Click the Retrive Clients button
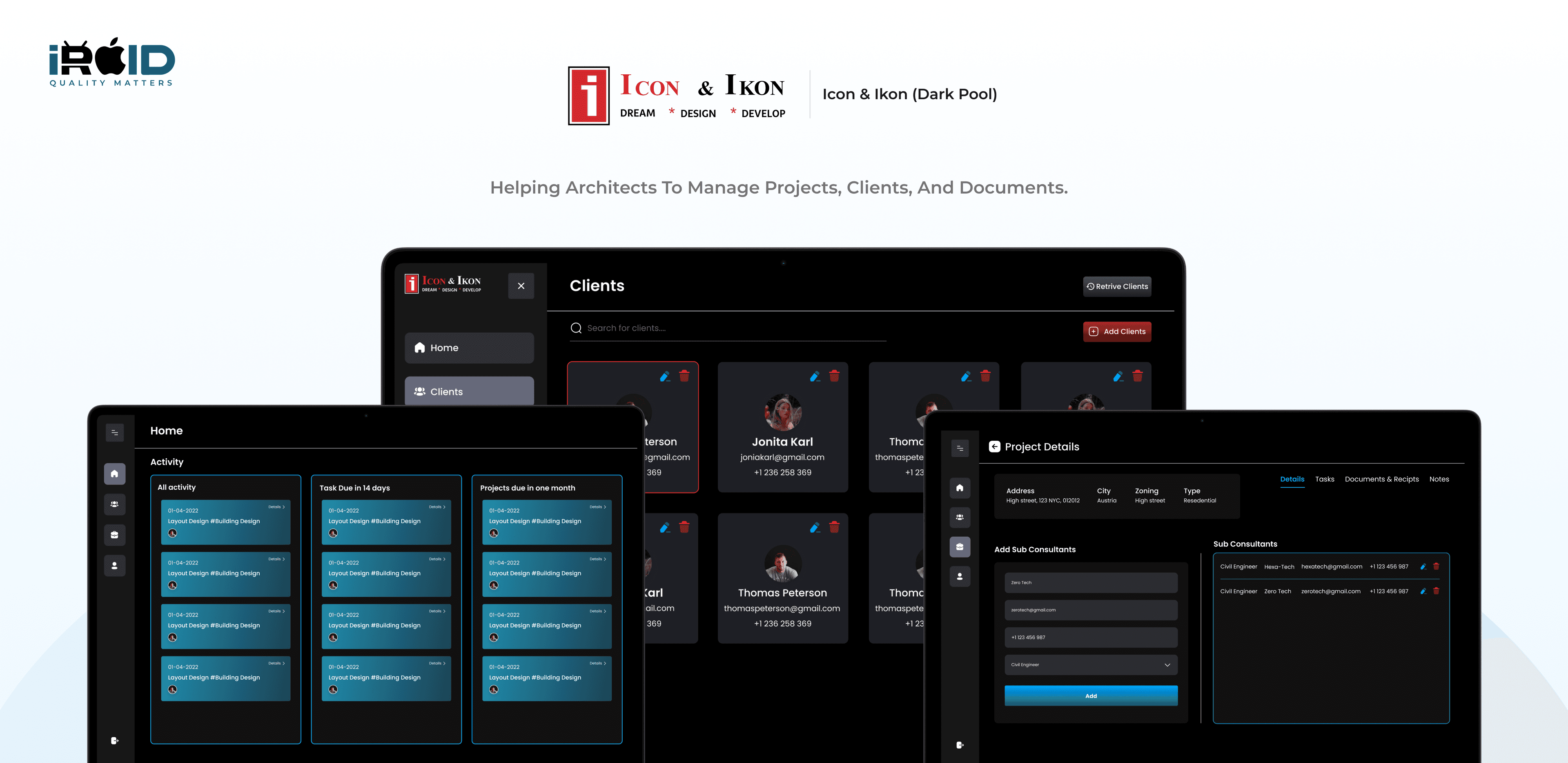Viewport: 1568px width, 763px height. click(1117, 286)
